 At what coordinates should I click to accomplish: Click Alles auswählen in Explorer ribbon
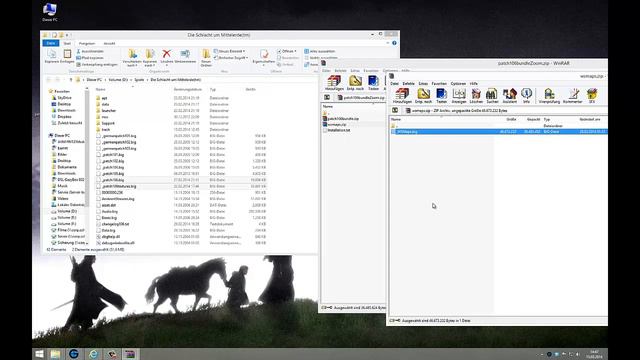point(320,51)
